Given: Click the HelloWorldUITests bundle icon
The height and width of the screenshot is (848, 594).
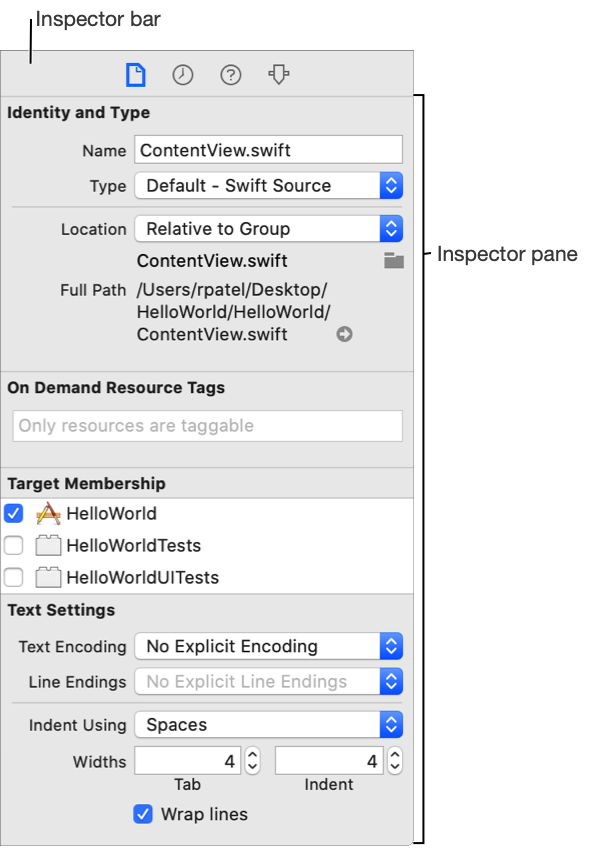Looking at the screenshot, I should (x=48, y=577).
